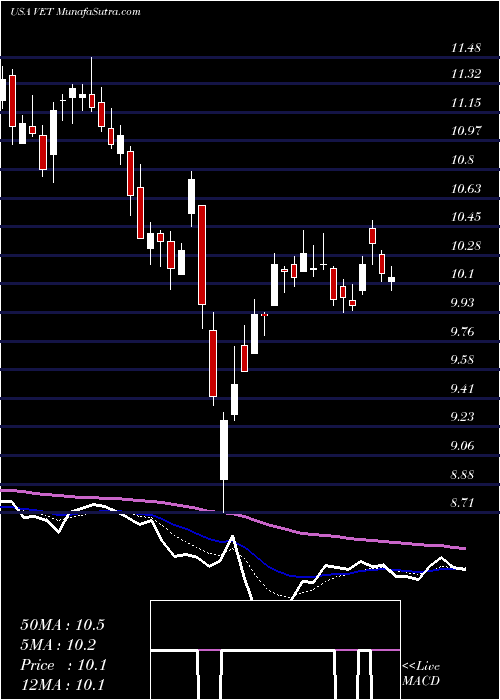The image size is (500, 700).
Task: Click the 5MA : 10.2 reading
Action: pyautogui.click(x=59, y=645)
